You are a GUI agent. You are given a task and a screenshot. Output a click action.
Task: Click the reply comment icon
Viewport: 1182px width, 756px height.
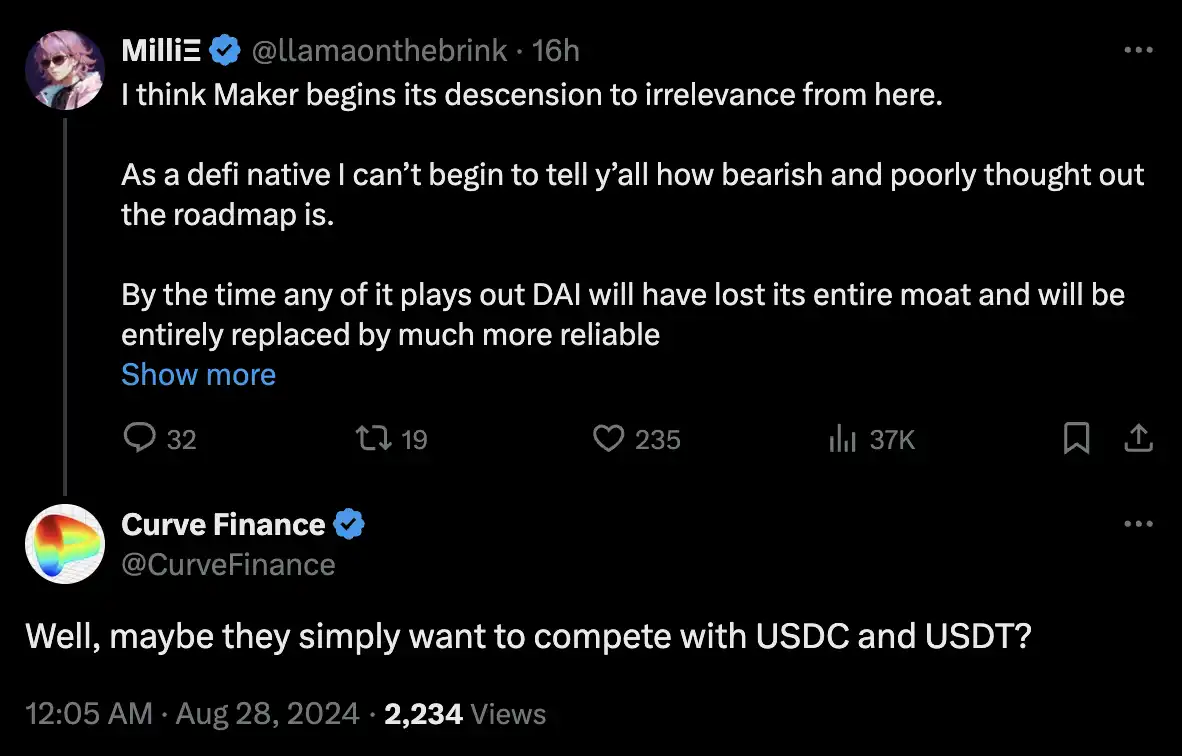click(x=140, y=438)
